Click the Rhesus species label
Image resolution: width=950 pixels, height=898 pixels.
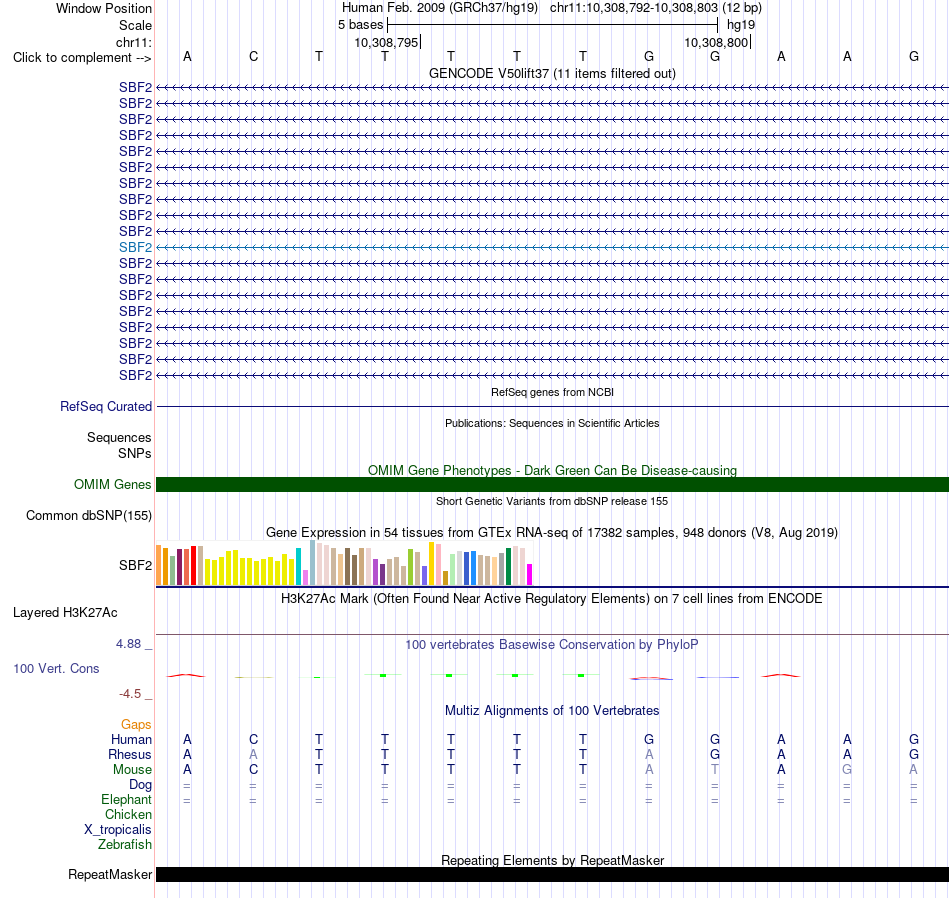130,754
